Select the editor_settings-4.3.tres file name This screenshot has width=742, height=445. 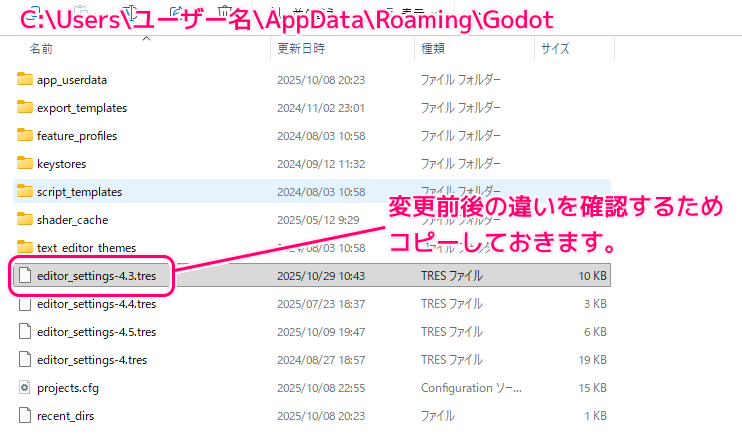[x=97, y=276]
